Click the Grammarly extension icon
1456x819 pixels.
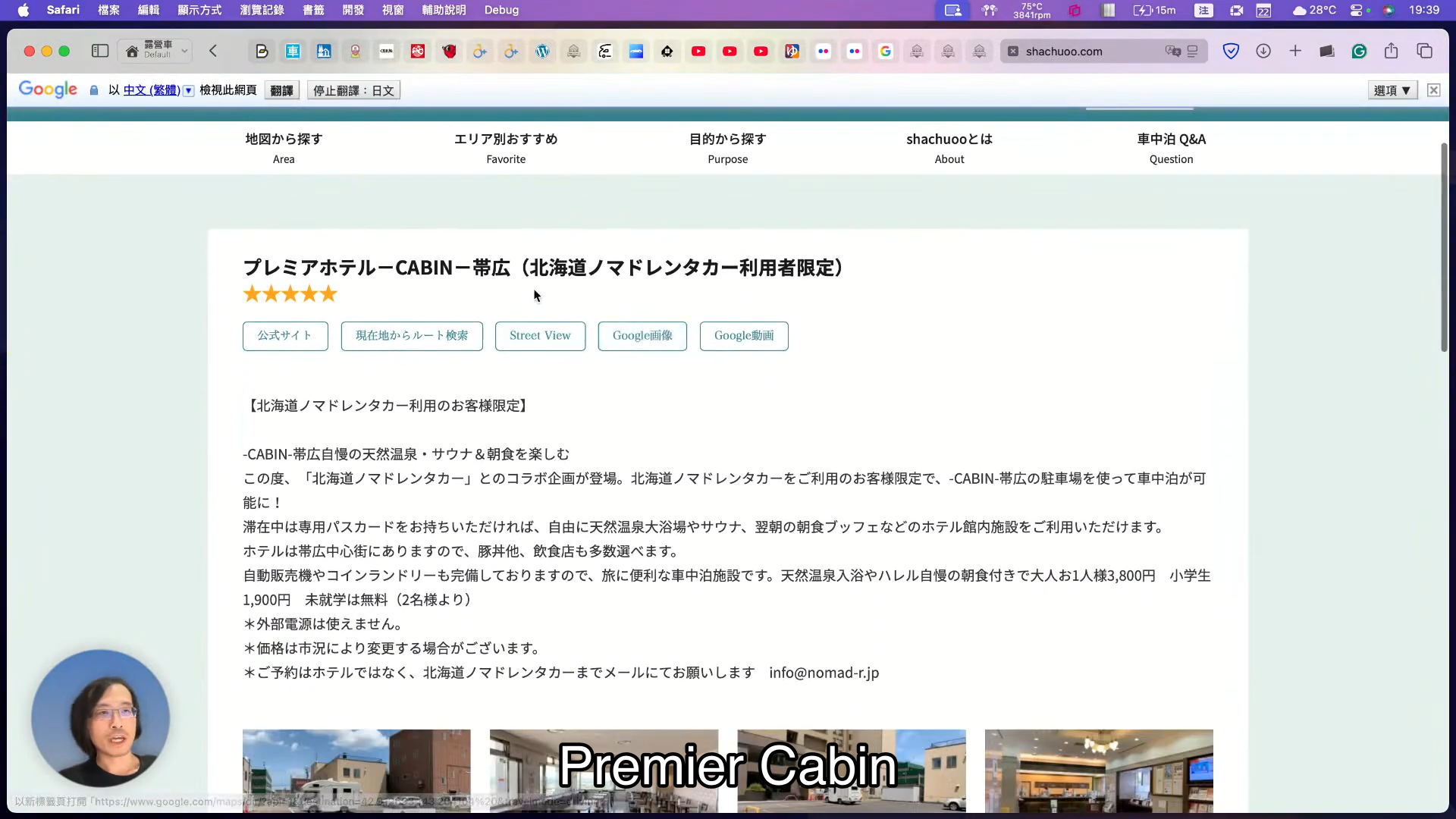(x=1359, y=51)
